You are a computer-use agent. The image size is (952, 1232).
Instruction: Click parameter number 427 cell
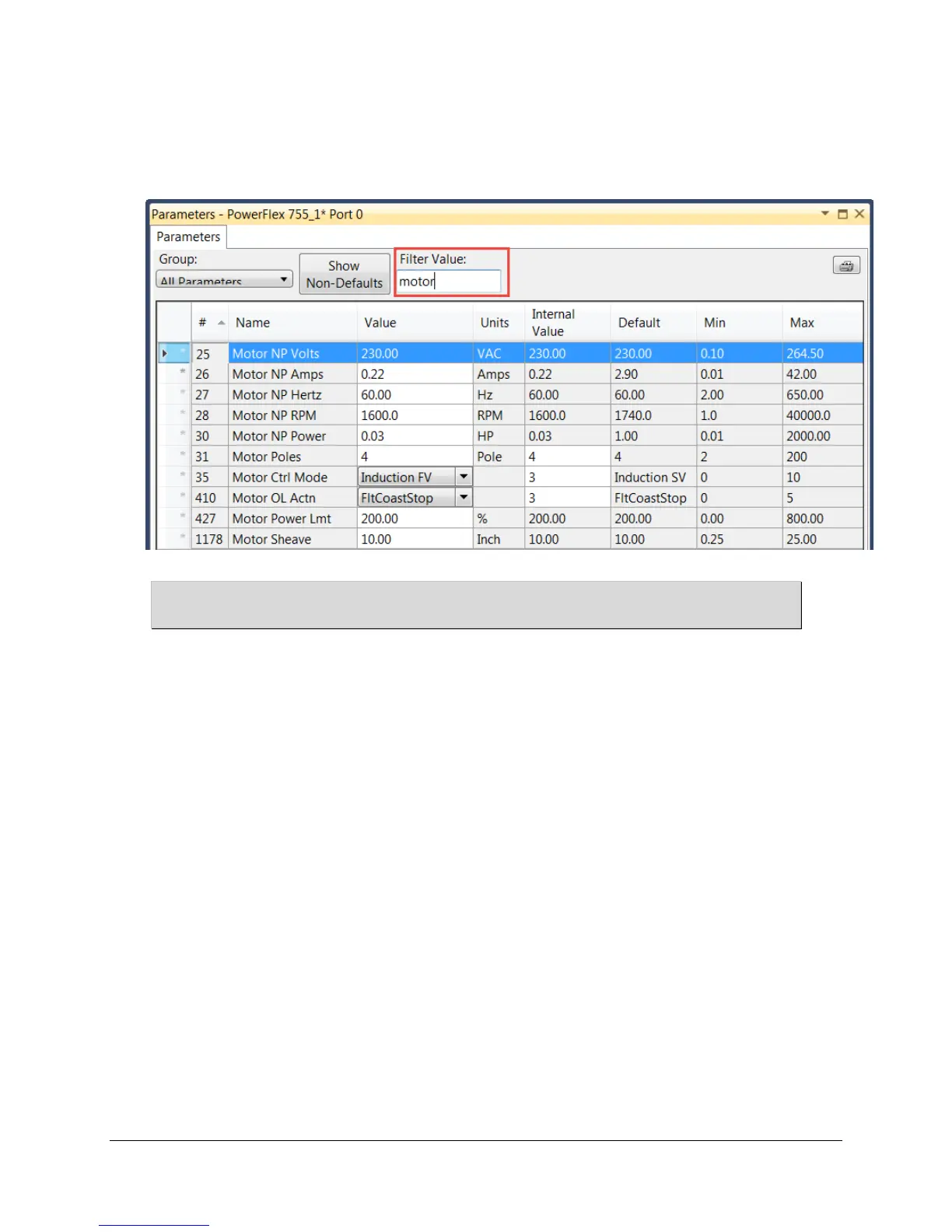[x=209, y=519]
